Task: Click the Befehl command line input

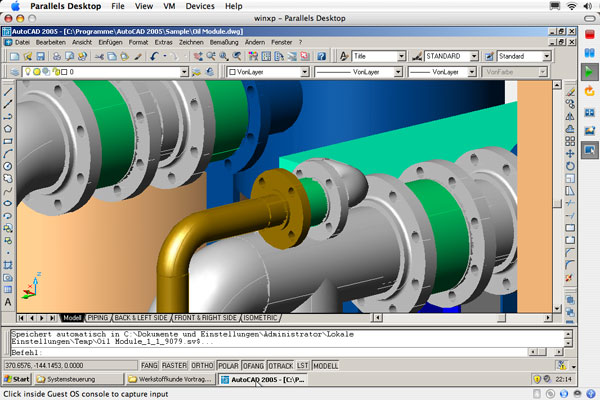Action: click(268, 352)
